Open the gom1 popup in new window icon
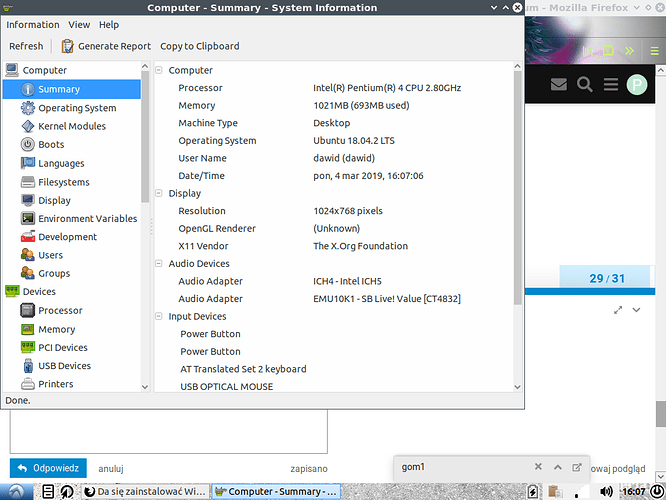This screenshot has width=666, height=500. point(576,467)
